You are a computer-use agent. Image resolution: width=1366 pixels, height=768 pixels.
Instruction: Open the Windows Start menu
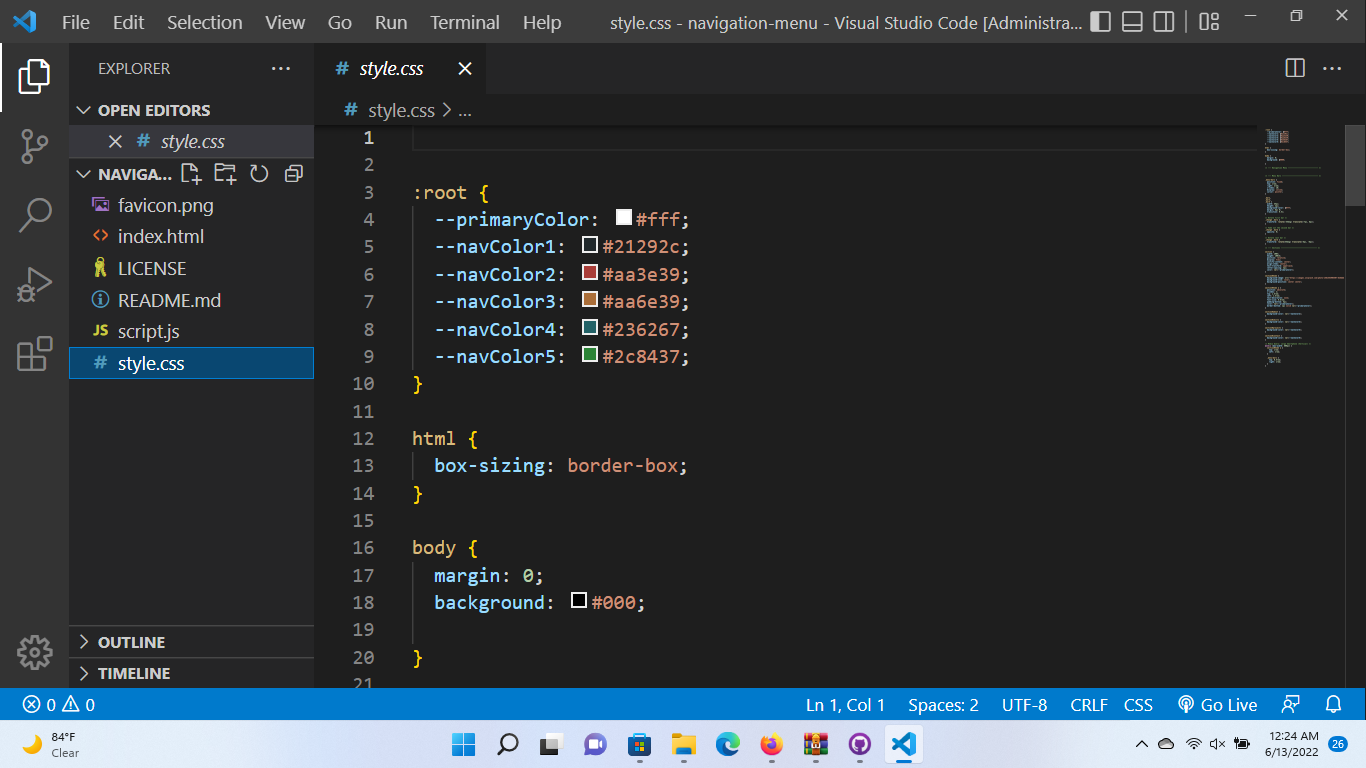(x=463, y=744)
